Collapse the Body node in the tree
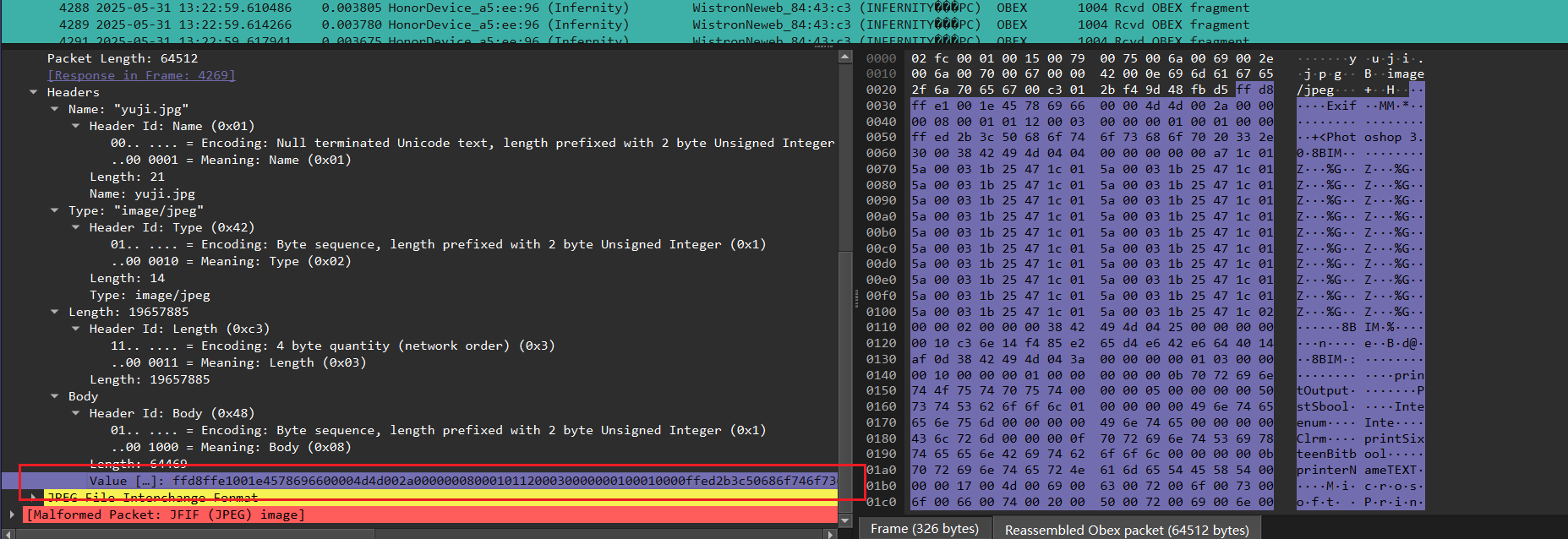Viewport: 1568px width, 539px height. tap(54, 396)
